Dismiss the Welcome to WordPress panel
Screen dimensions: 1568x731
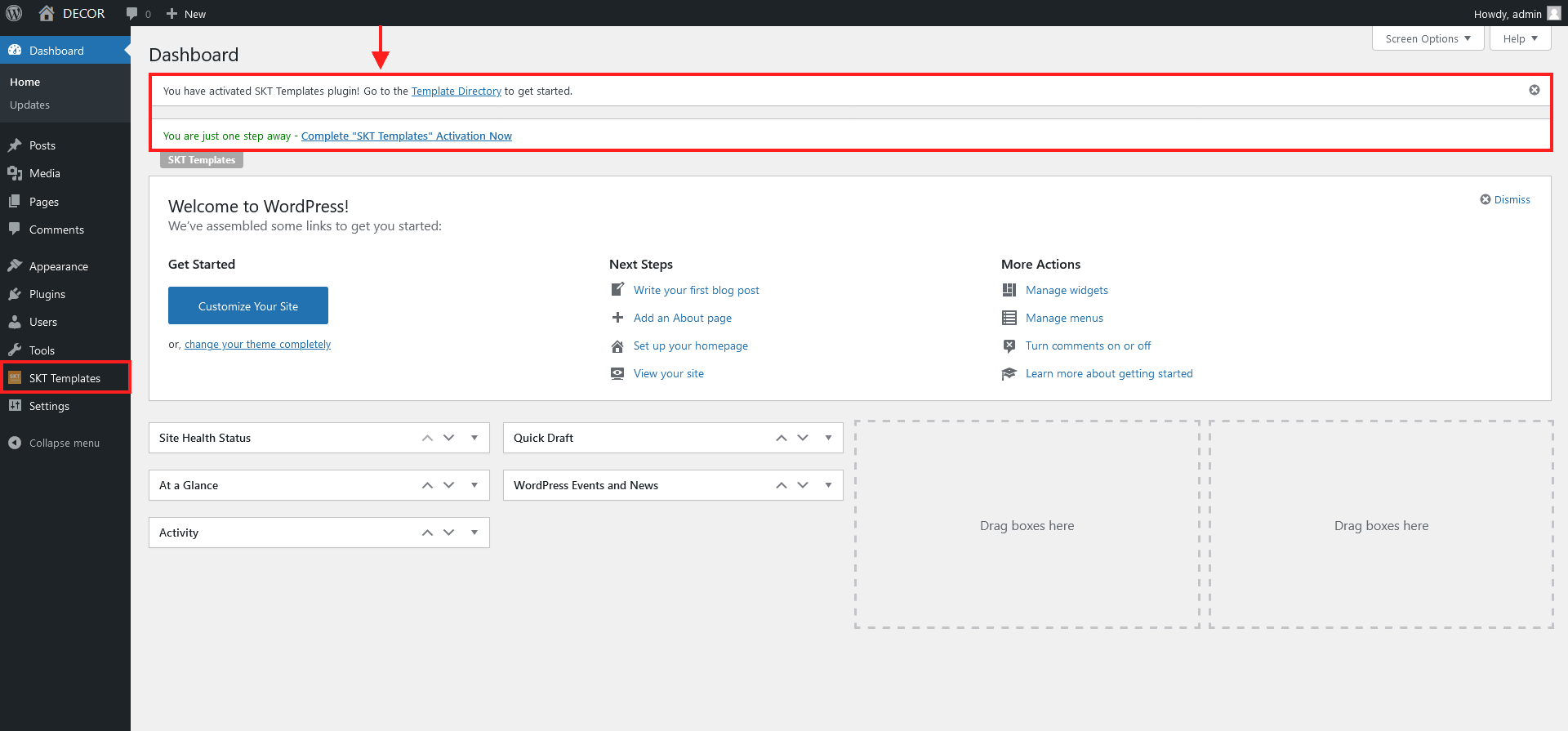tap(1505, 199)
